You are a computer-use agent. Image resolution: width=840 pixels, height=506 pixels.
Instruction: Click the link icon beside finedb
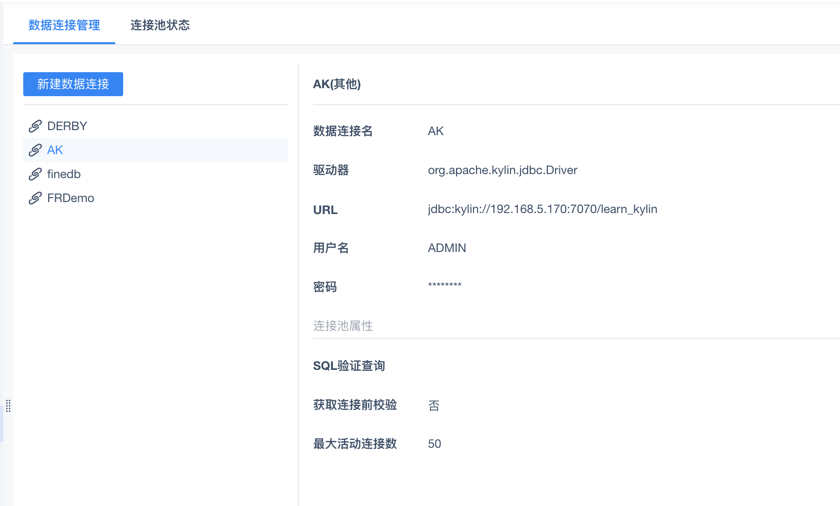click(35, 174)
